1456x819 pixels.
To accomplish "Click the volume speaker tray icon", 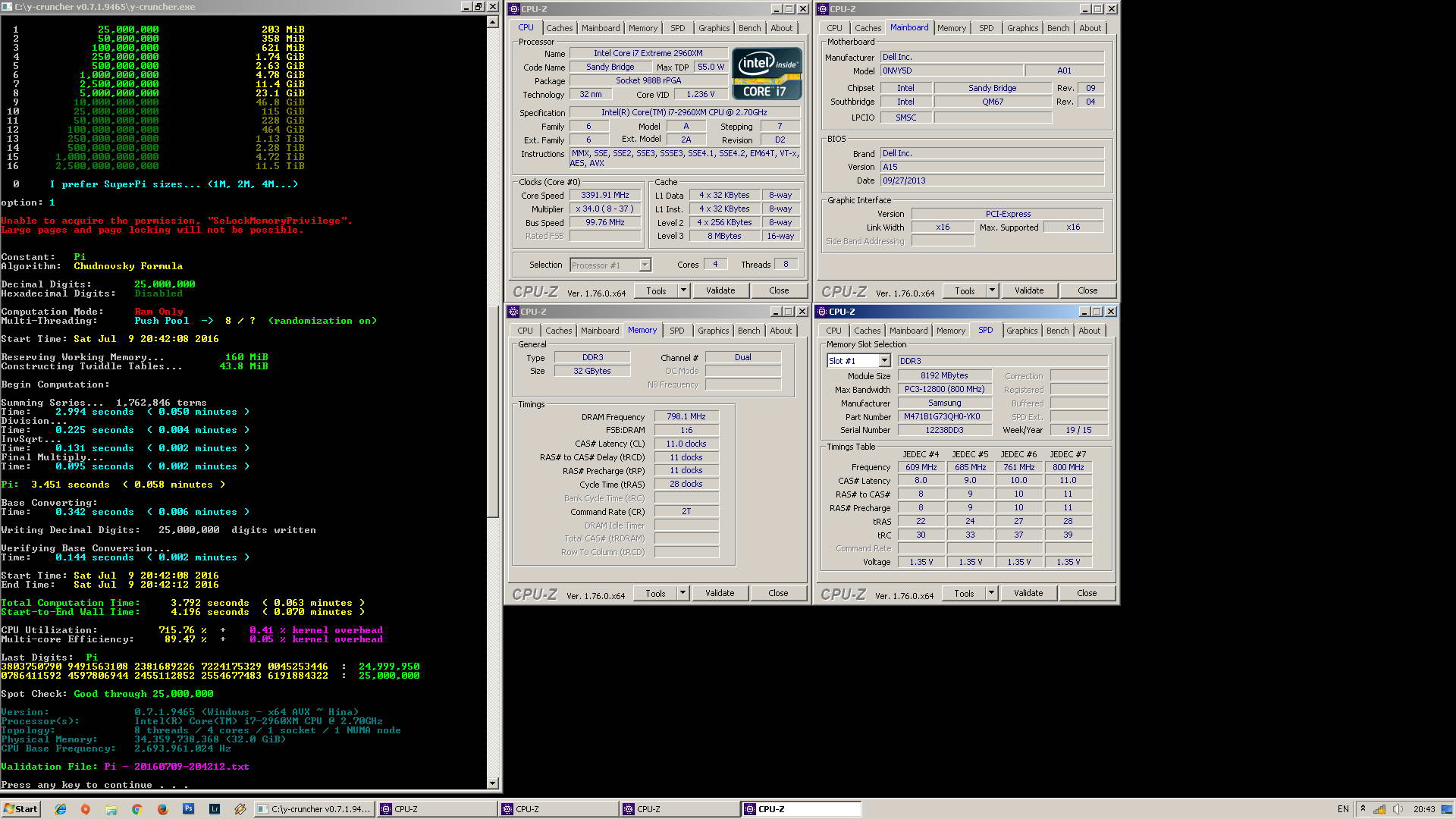I will coord(1398,809).
